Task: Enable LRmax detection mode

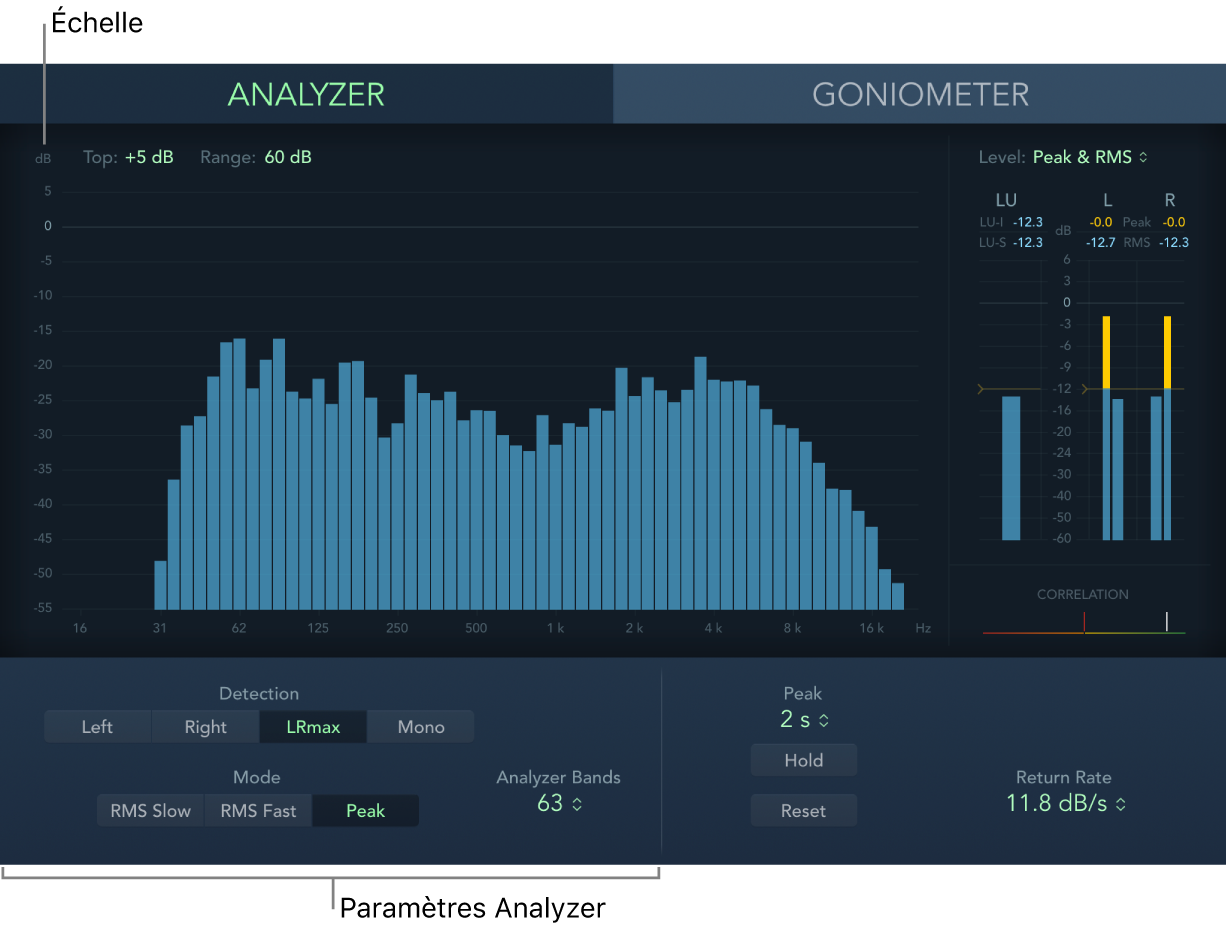Action: click(312, 726)
